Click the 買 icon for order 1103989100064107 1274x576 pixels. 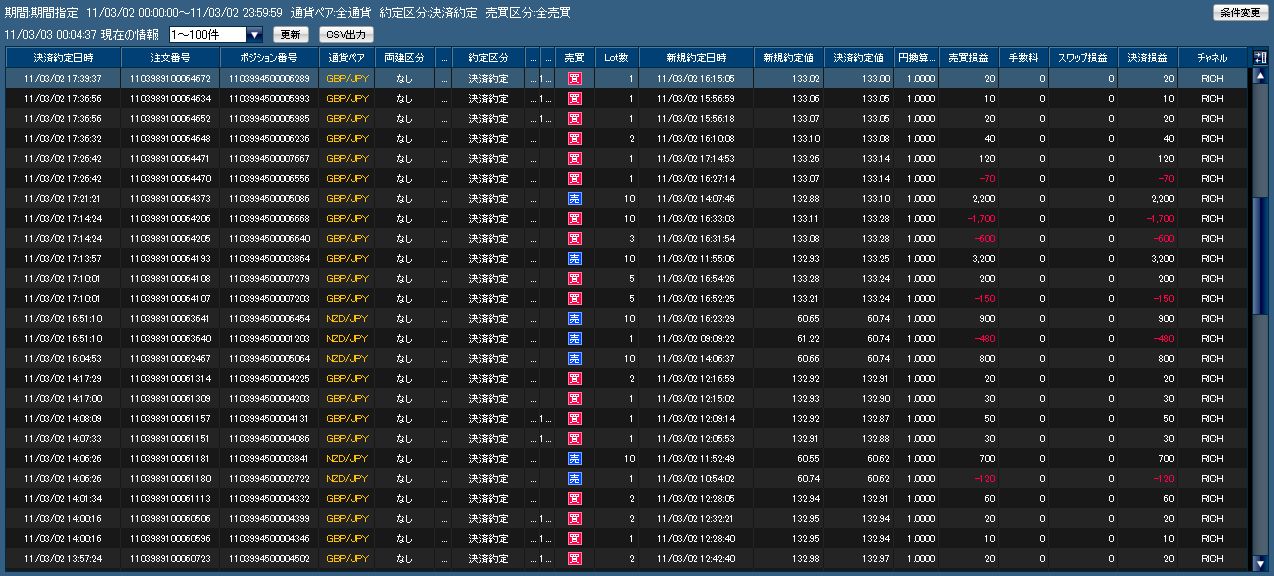[574, 298]
